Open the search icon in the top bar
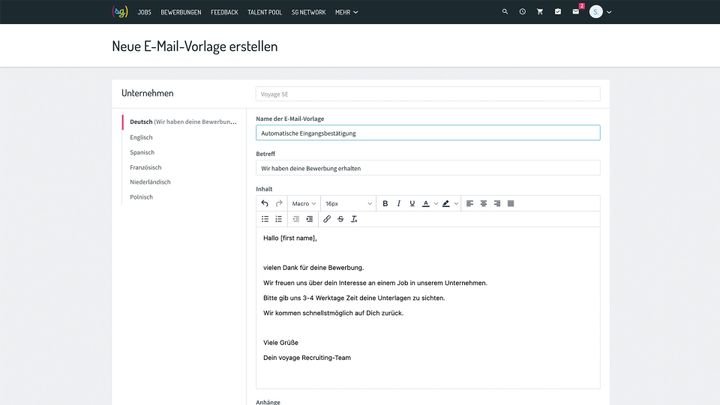This screenshot has height=405, width=720. point(505,12)
